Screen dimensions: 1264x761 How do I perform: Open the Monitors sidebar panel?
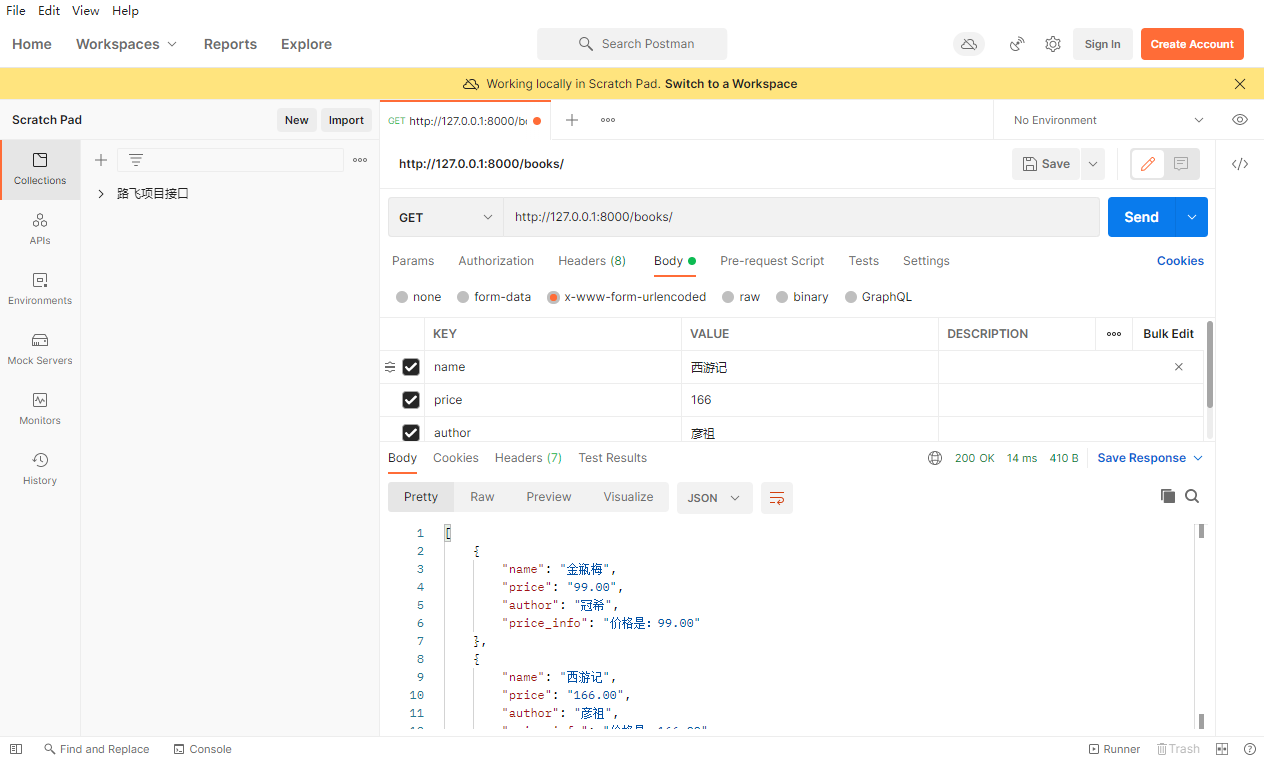(x=40, y=409)
